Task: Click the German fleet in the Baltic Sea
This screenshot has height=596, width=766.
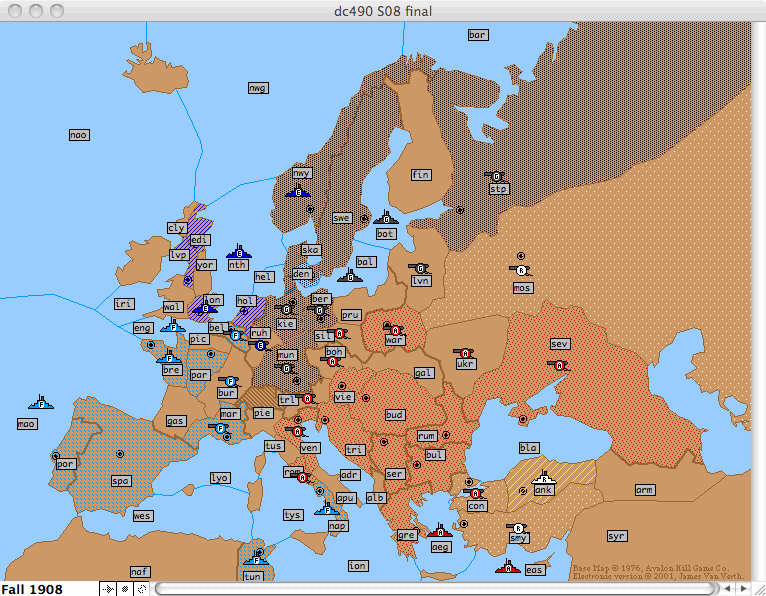Action: coord(349,275)
